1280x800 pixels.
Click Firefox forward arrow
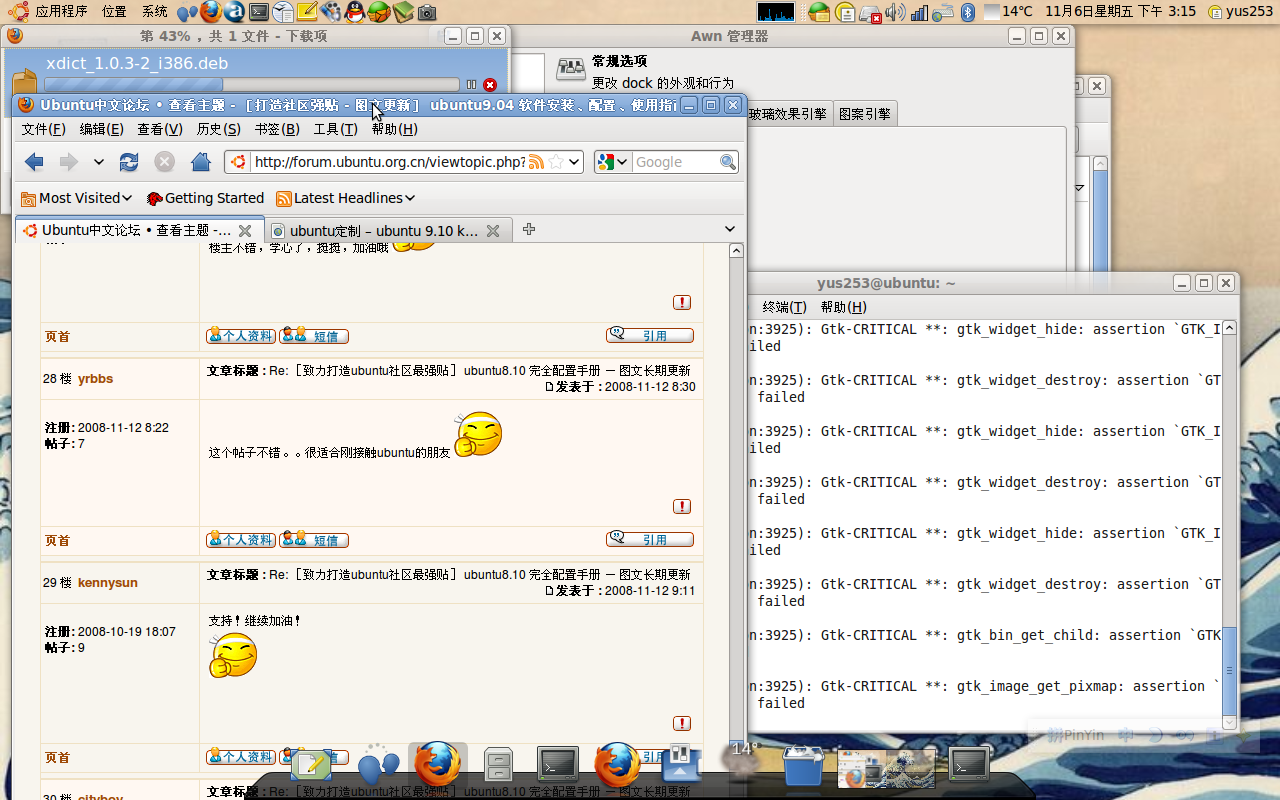[x=68, y=162]
